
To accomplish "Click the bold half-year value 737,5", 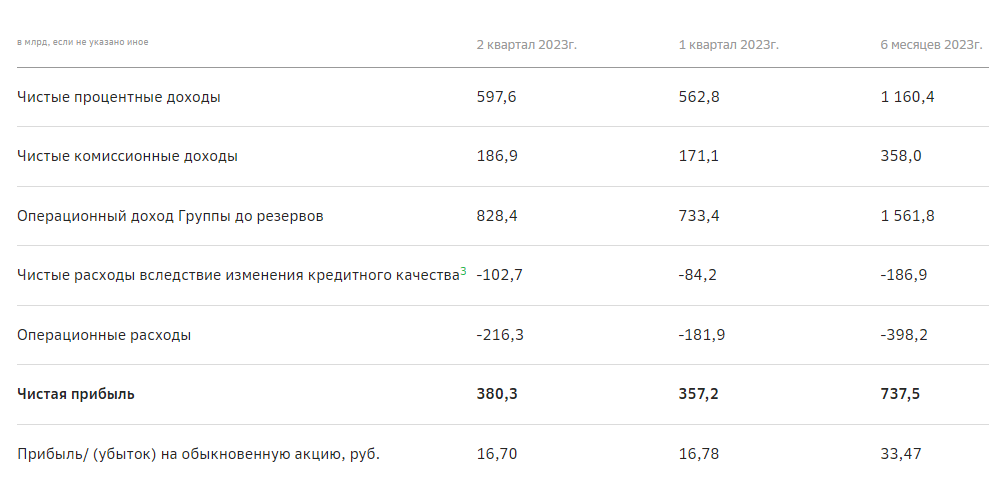I will tap(900, 394).
